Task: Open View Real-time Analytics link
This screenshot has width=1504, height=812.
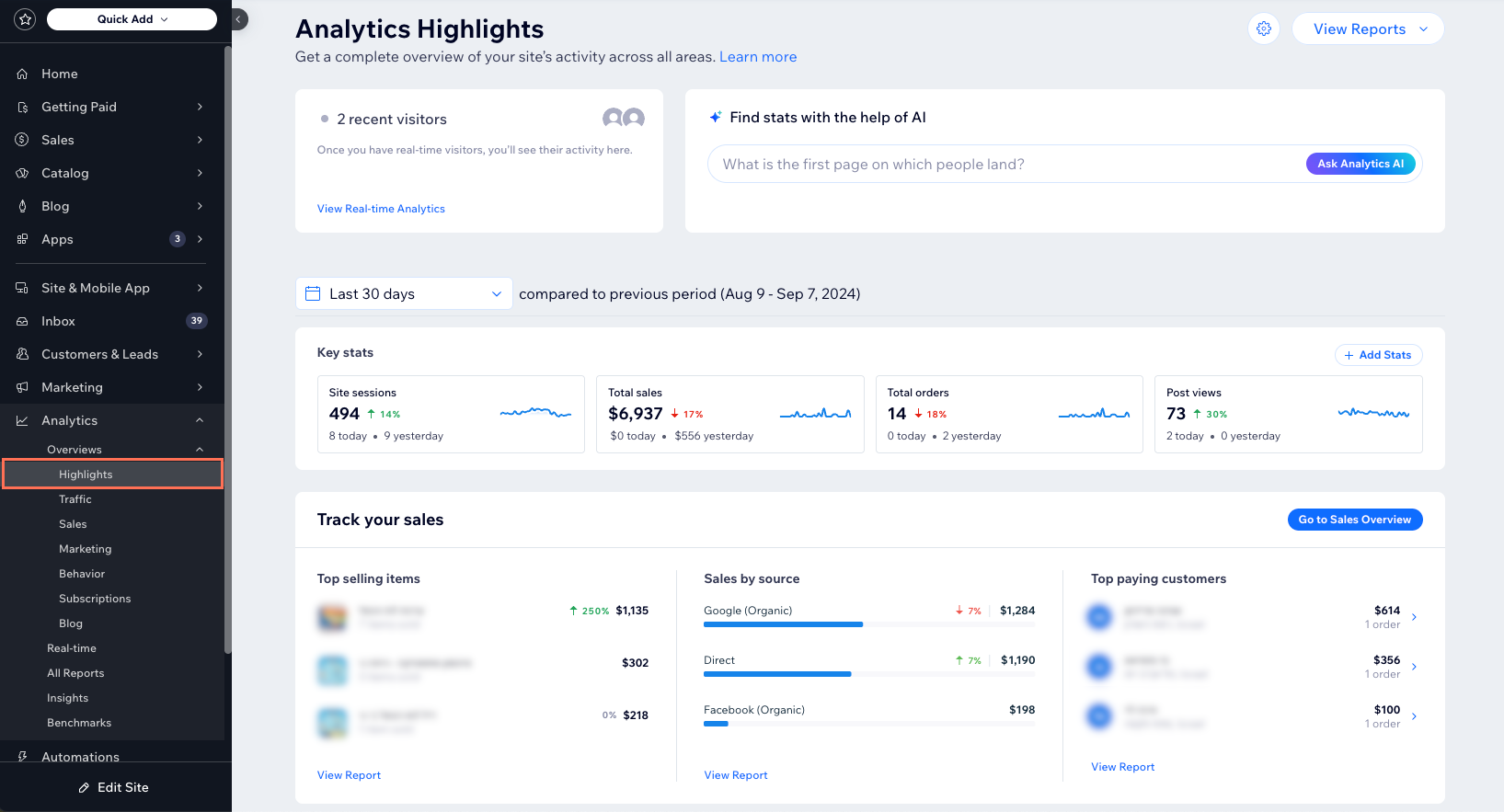Action: click(381, 209)
